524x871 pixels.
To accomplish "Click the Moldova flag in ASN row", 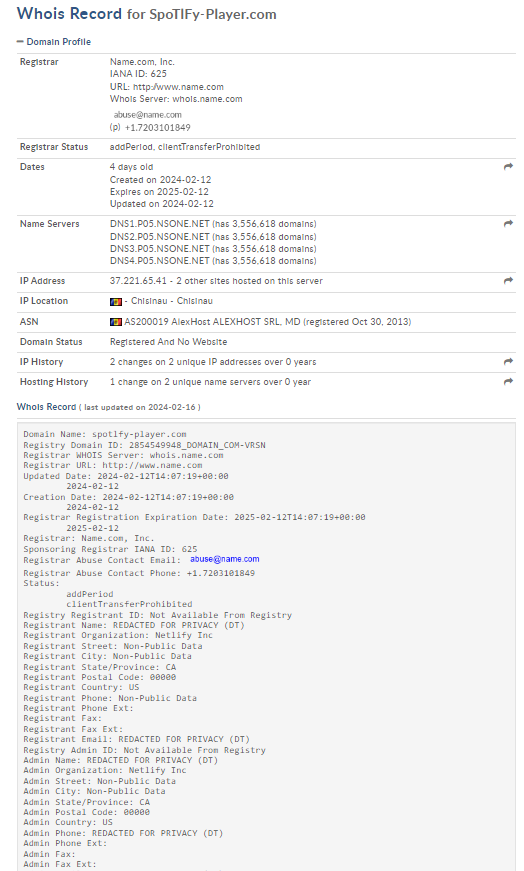I will pos(116,322).
